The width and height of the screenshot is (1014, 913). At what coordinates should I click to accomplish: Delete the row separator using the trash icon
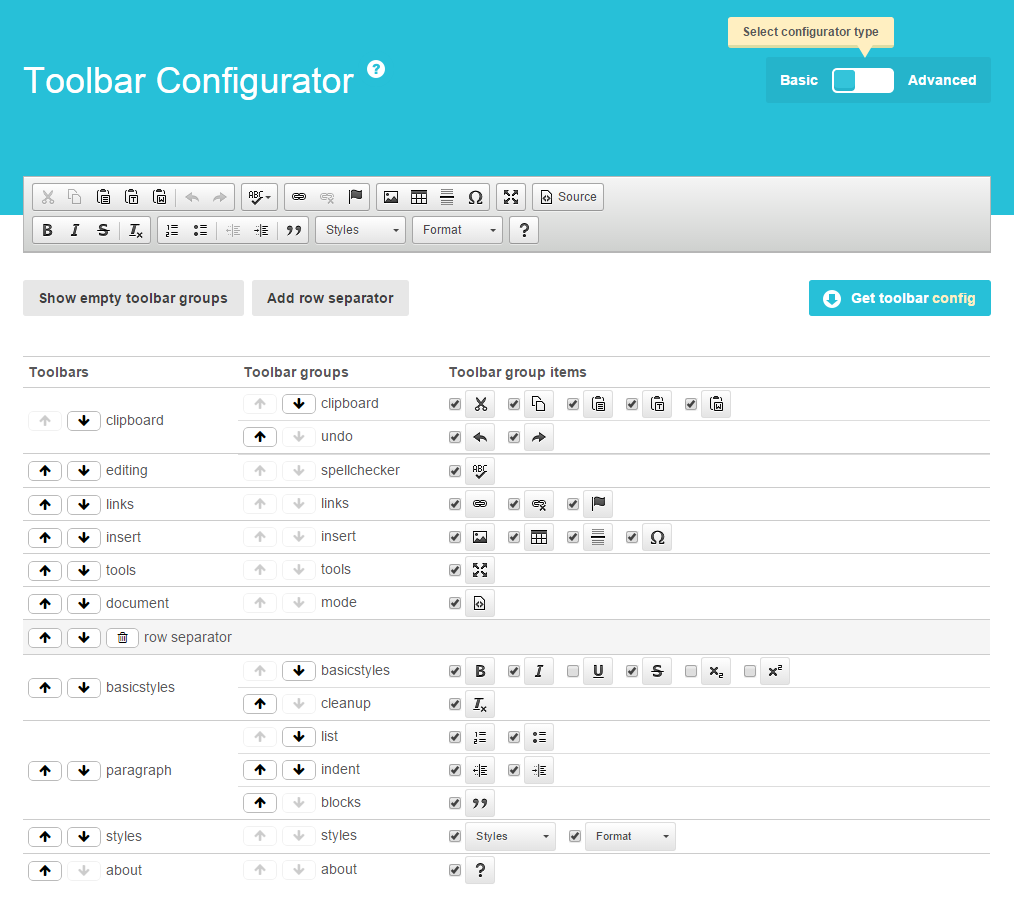(x=122, y=637)
